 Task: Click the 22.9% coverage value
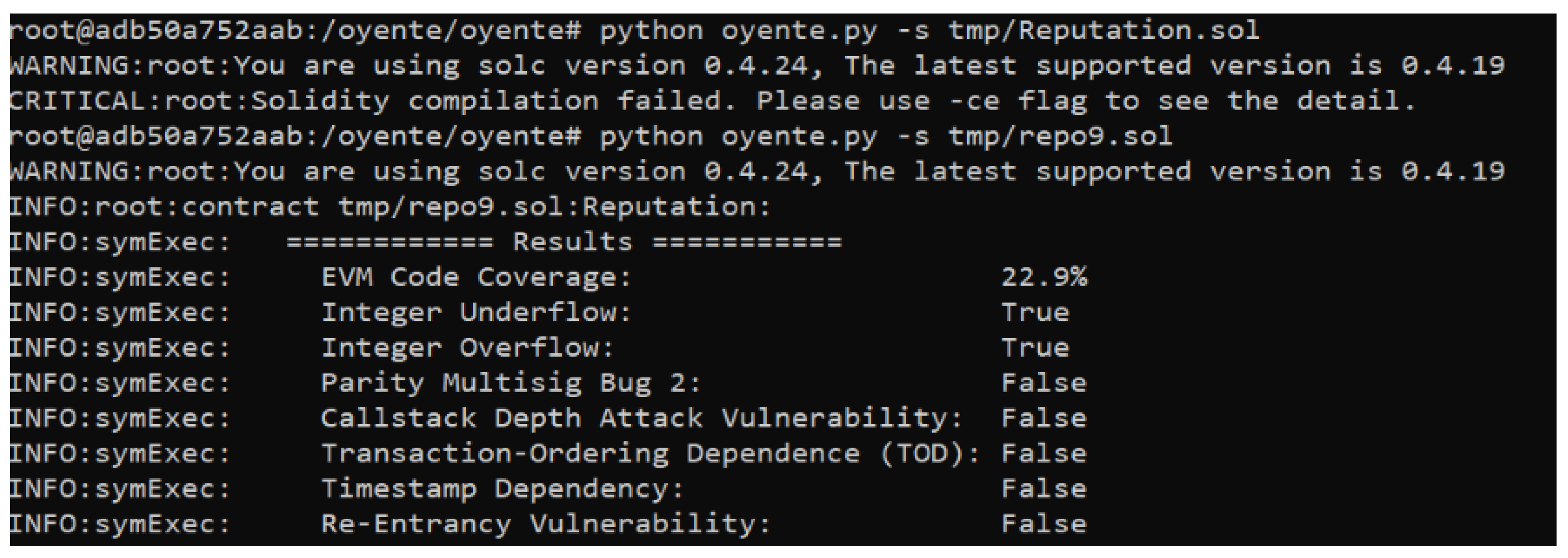pos(1043,278)
